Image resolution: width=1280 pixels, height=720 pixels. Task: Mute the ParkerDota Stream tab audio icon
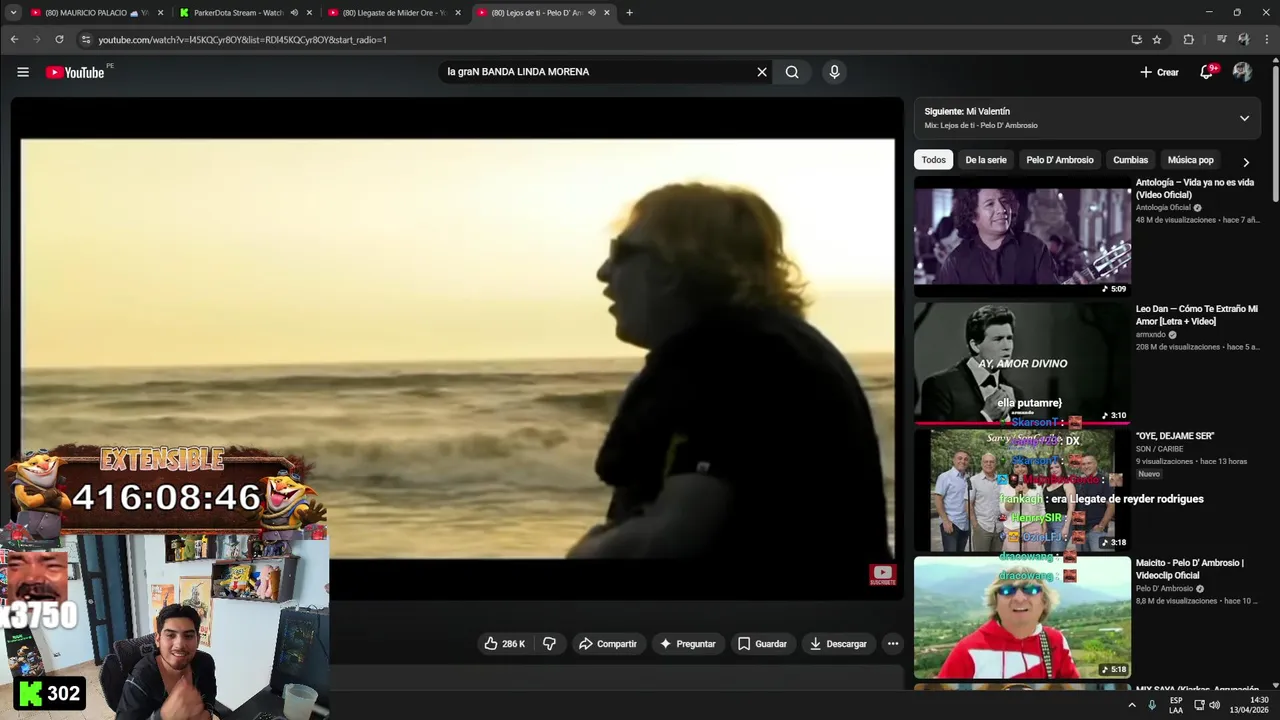click(294, 13)
